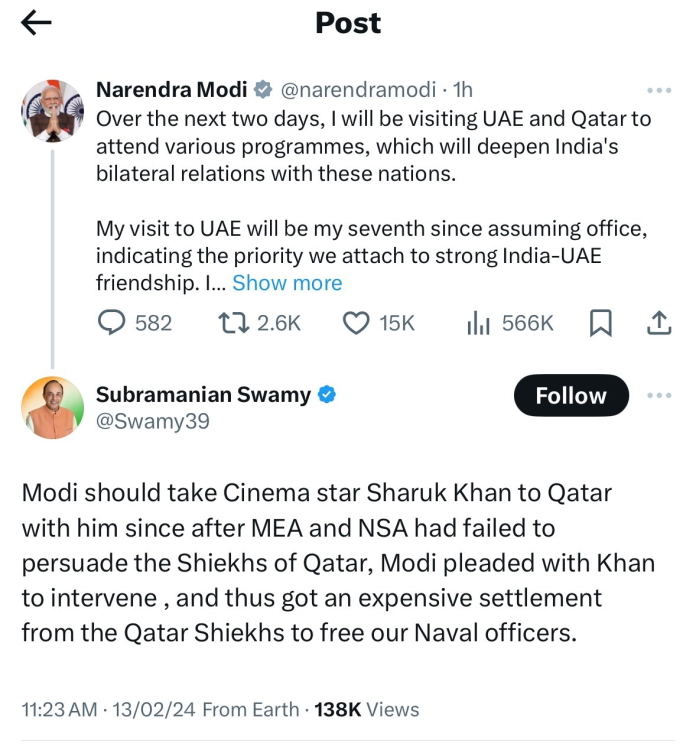Screen dimensions: 696x750
Task: Open Subramanian Swamy's profile picture
Action: [x=52, y=408]
